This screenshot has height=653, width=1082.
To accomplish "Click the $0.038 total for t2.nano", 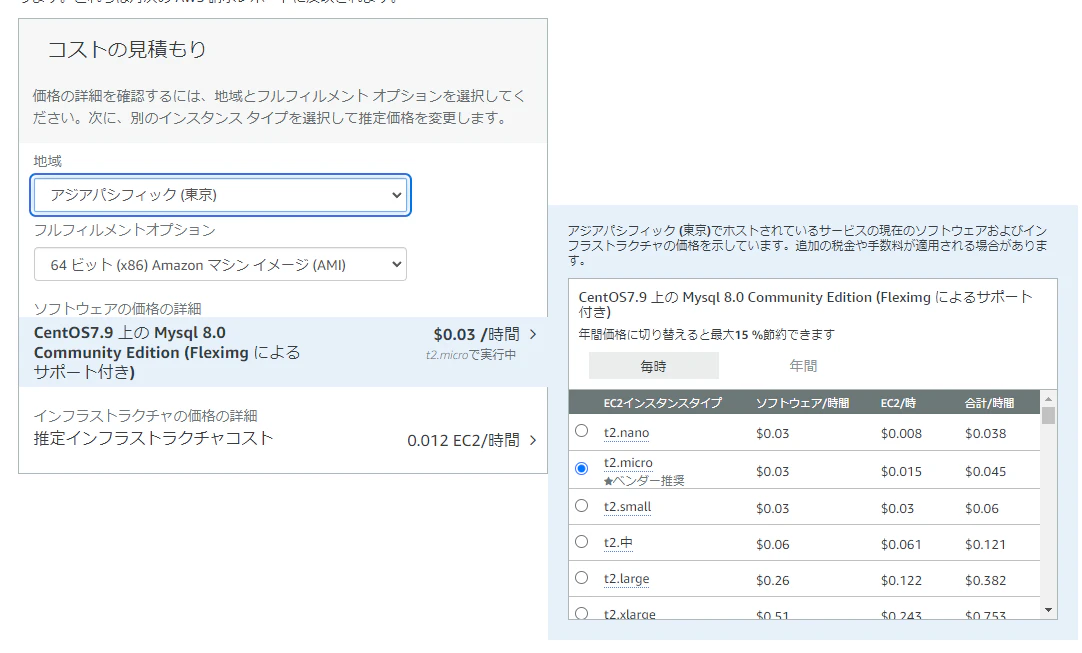I will tap(985, 433).
